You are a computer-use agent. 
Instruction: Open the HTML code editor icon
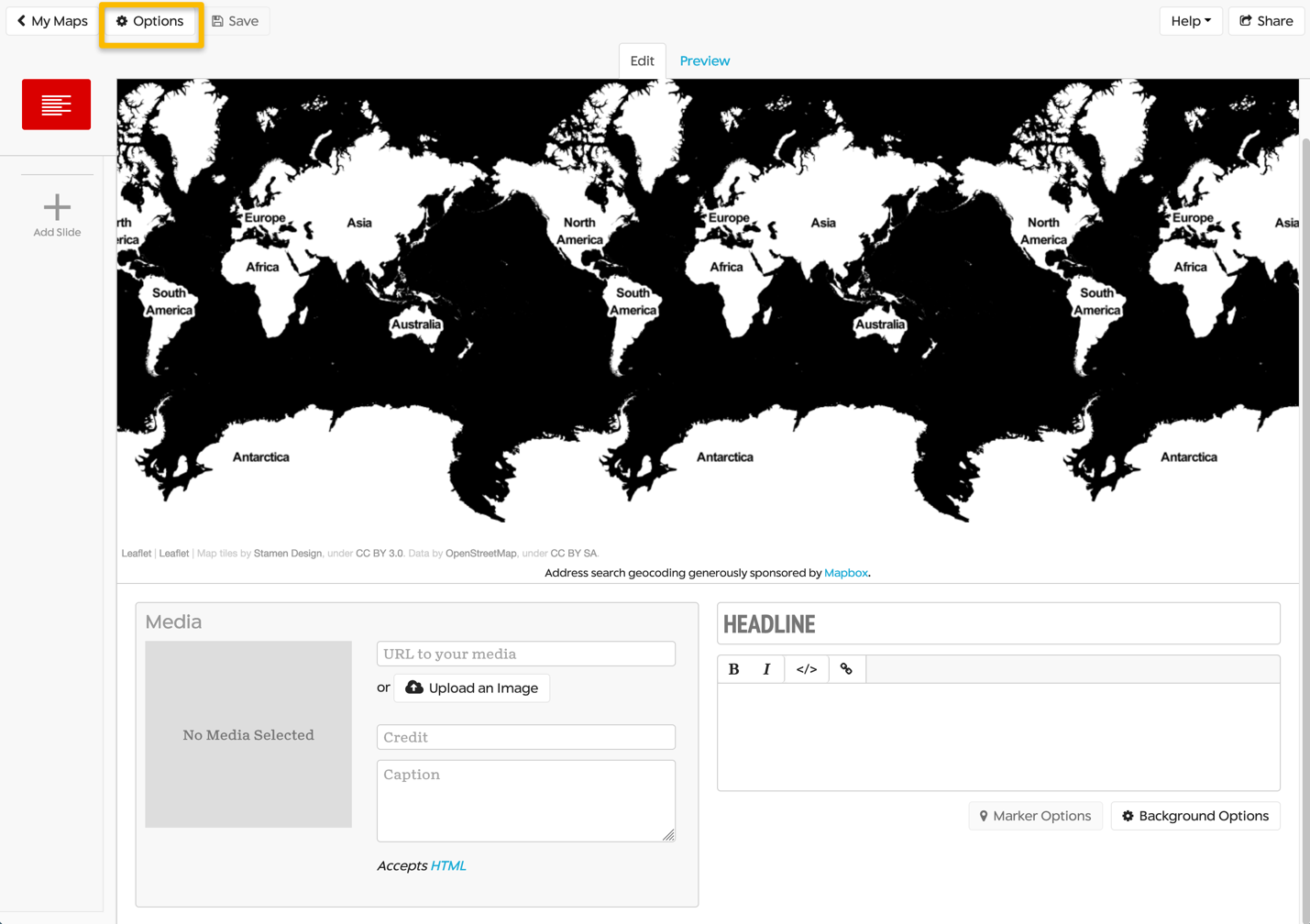point(806,668)
